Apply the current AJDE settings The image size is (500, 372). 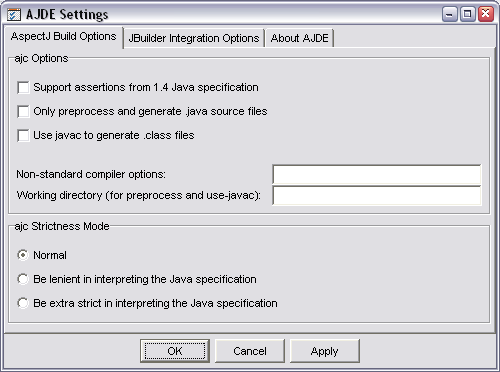coord(325,351)
